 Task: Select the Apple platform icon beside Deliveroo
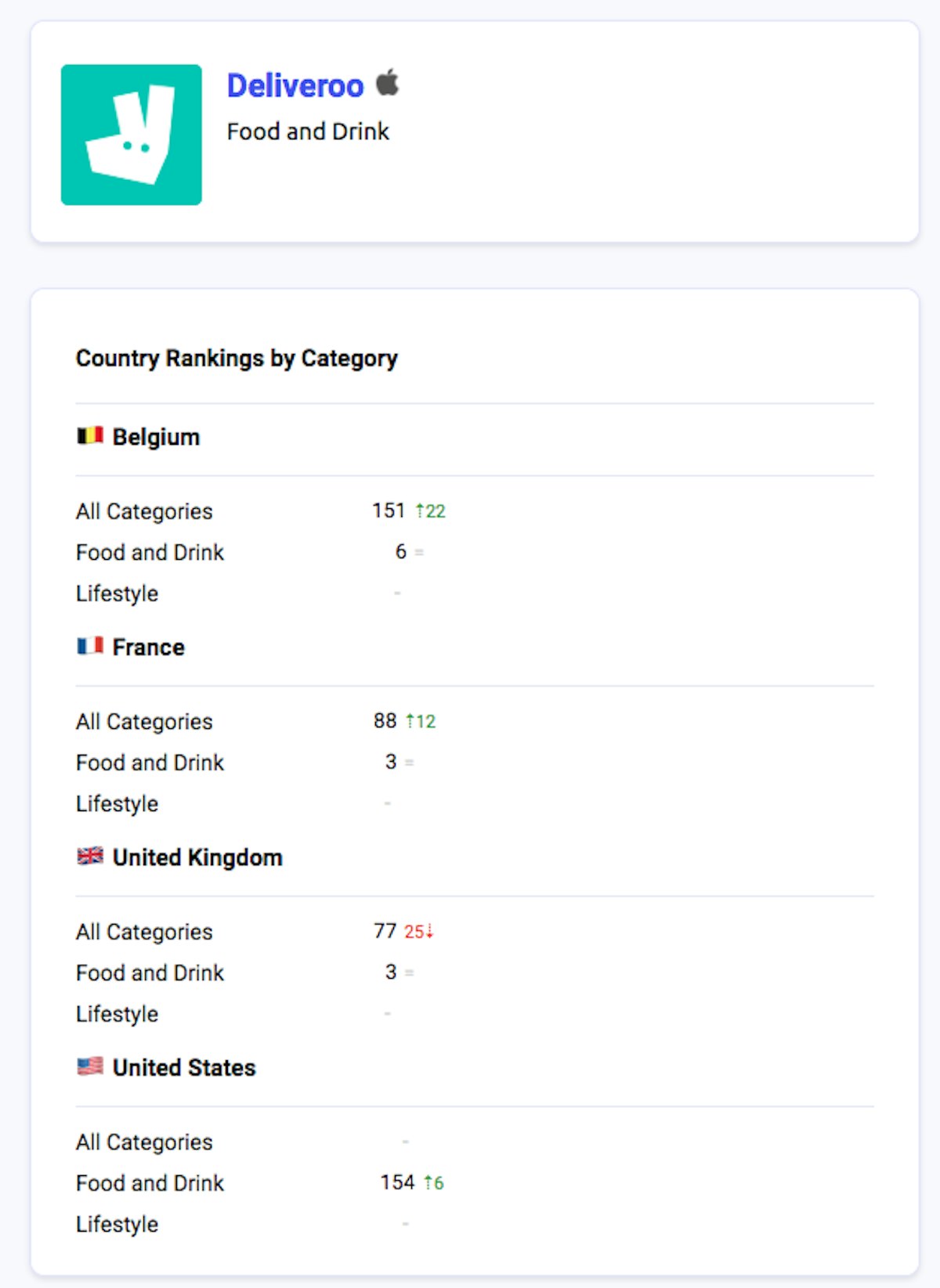(387, 85)
